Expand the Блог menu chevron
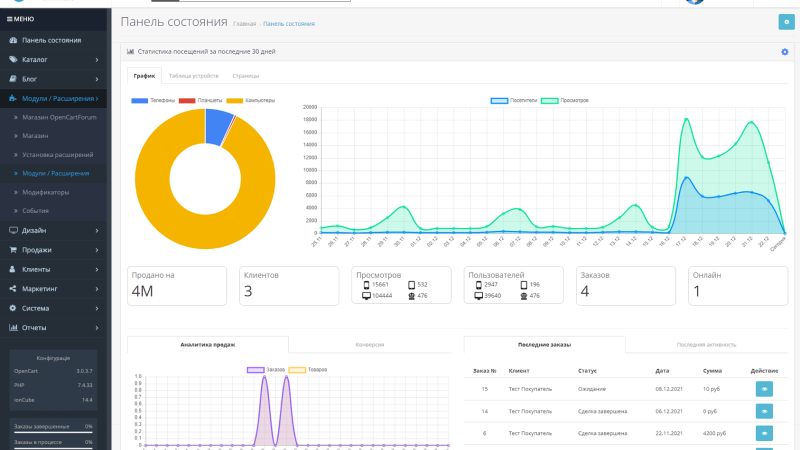Screen dimensions: 800x450 coord(97,79)
